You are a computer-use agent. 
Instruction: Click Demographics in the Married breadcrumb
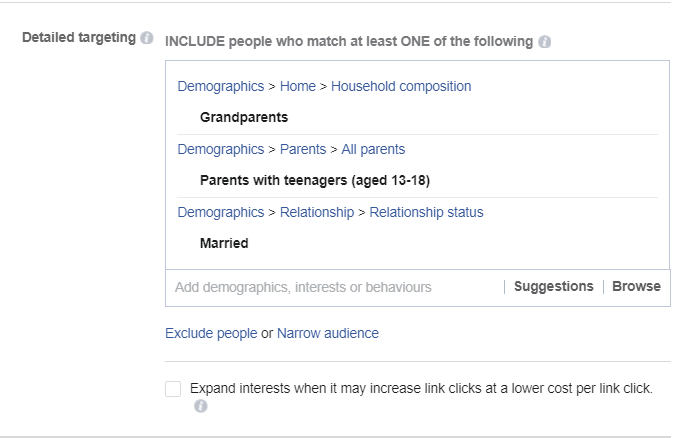[x=221, y=212]
